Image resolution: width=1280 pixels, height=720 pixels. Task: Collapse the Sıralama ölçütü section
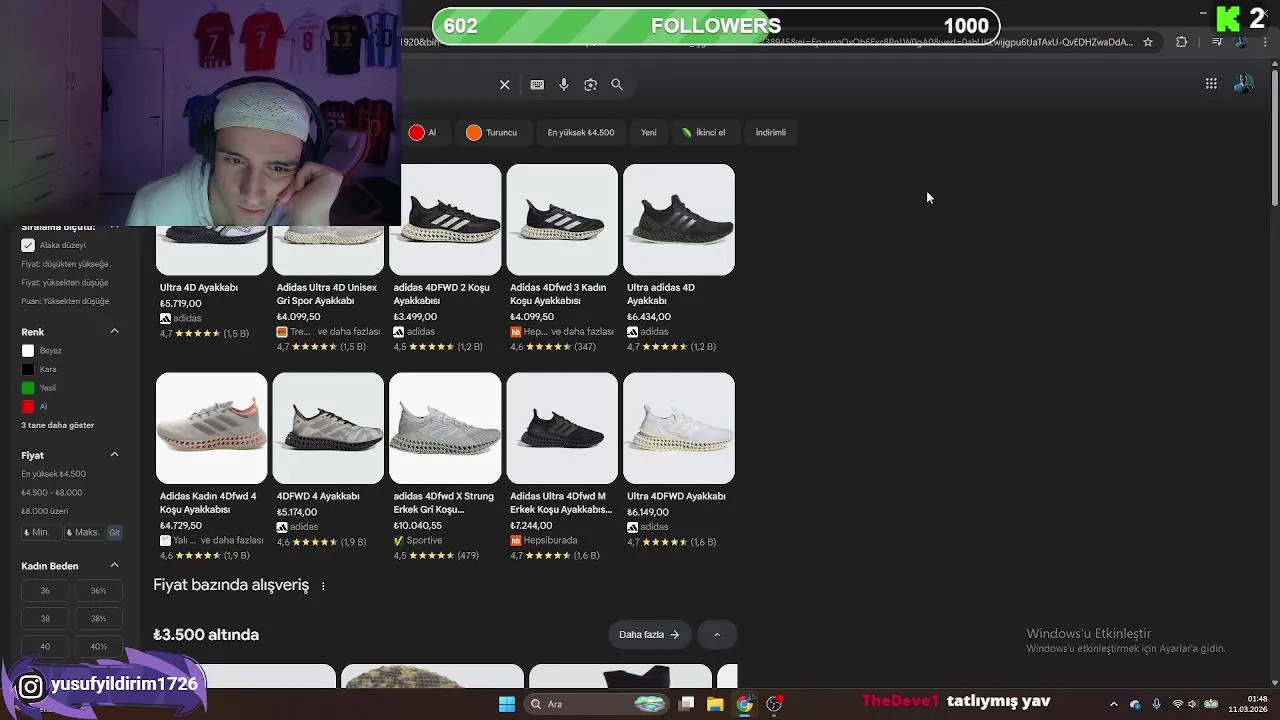[114, 228]
